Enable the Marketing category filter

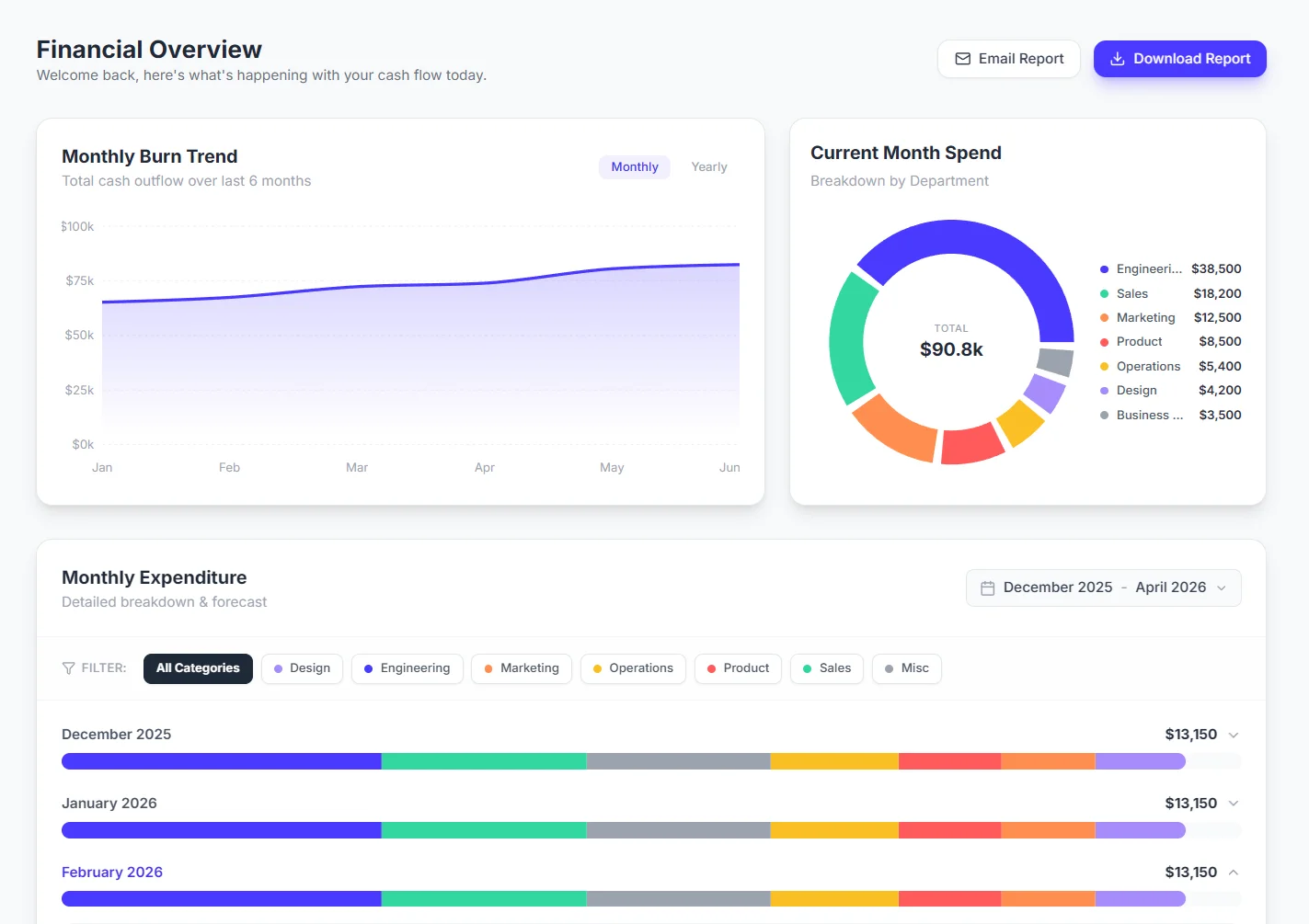(x=522, y=668)
